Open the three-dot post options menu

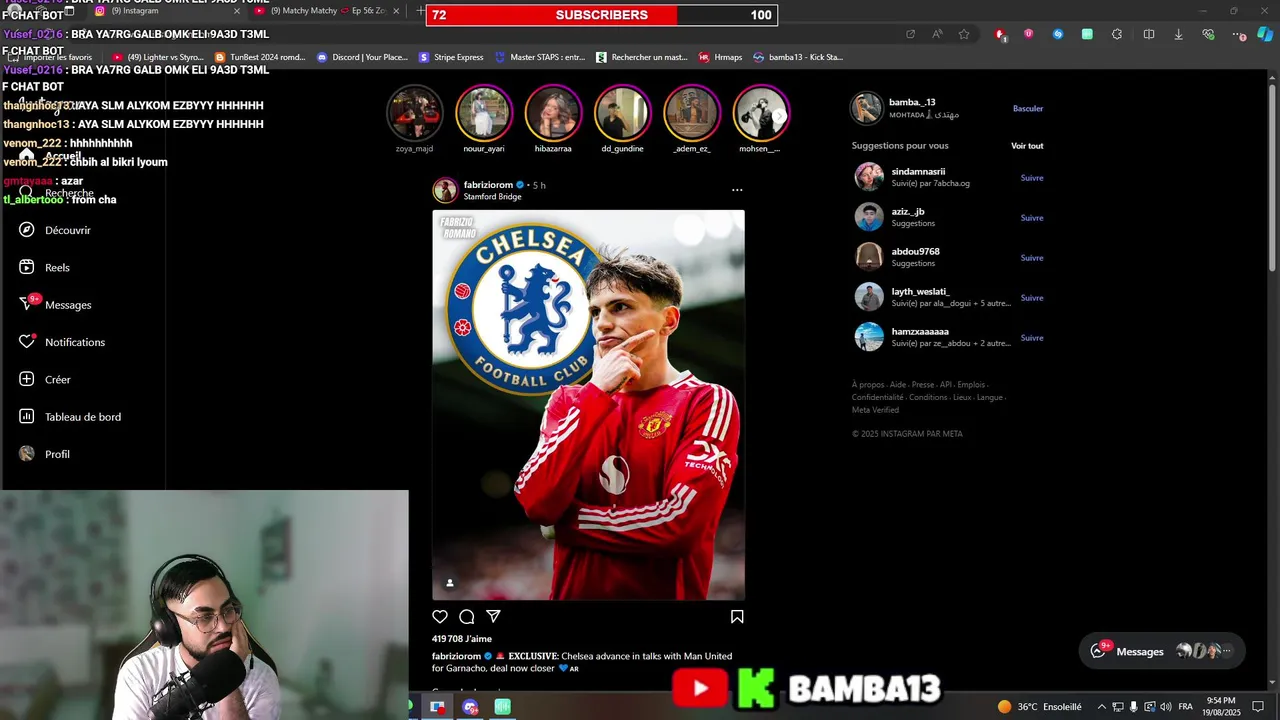point(737,190)
